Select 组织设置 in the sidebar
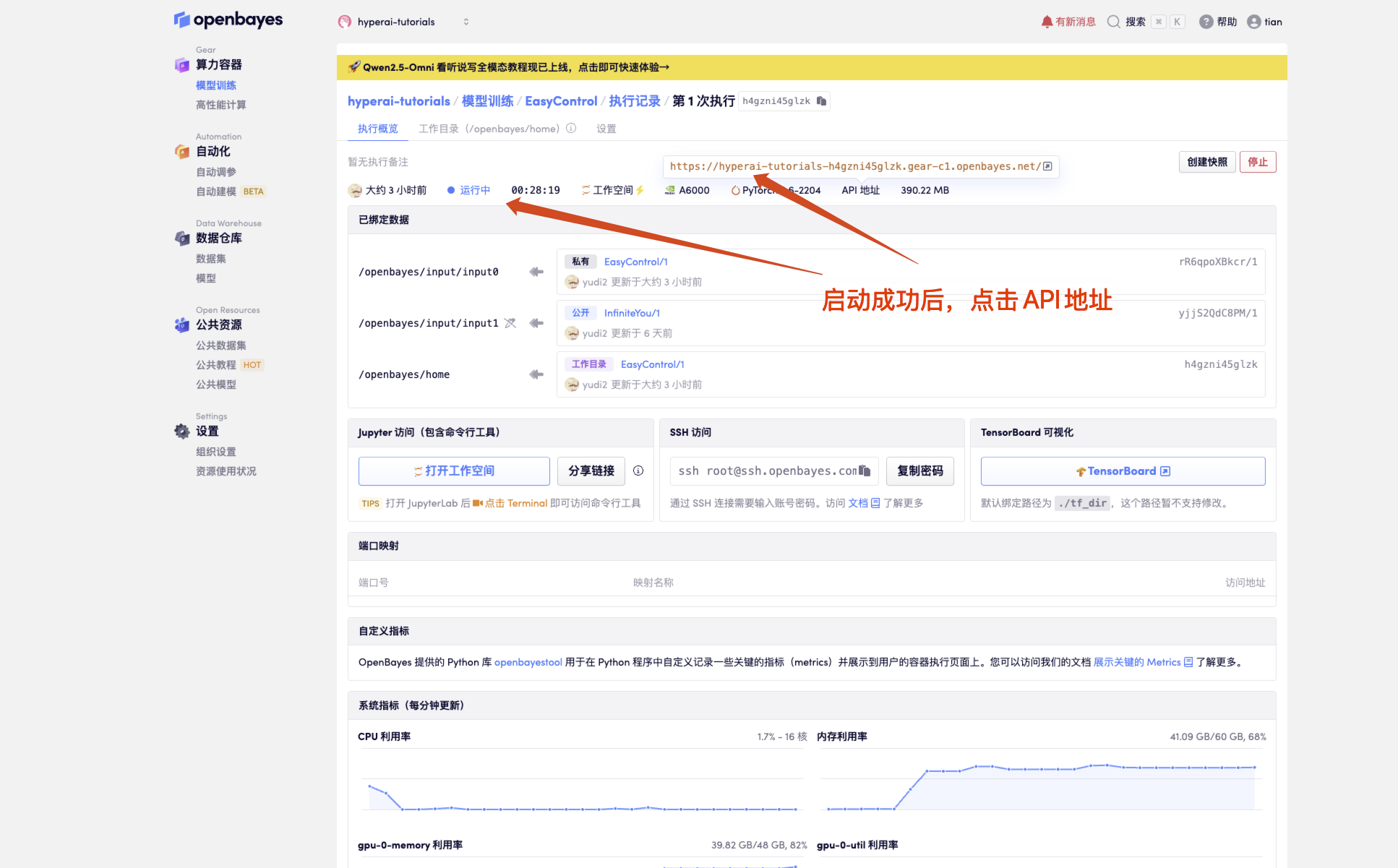The width and height of the screenshot is (1398, 868). 215,452
